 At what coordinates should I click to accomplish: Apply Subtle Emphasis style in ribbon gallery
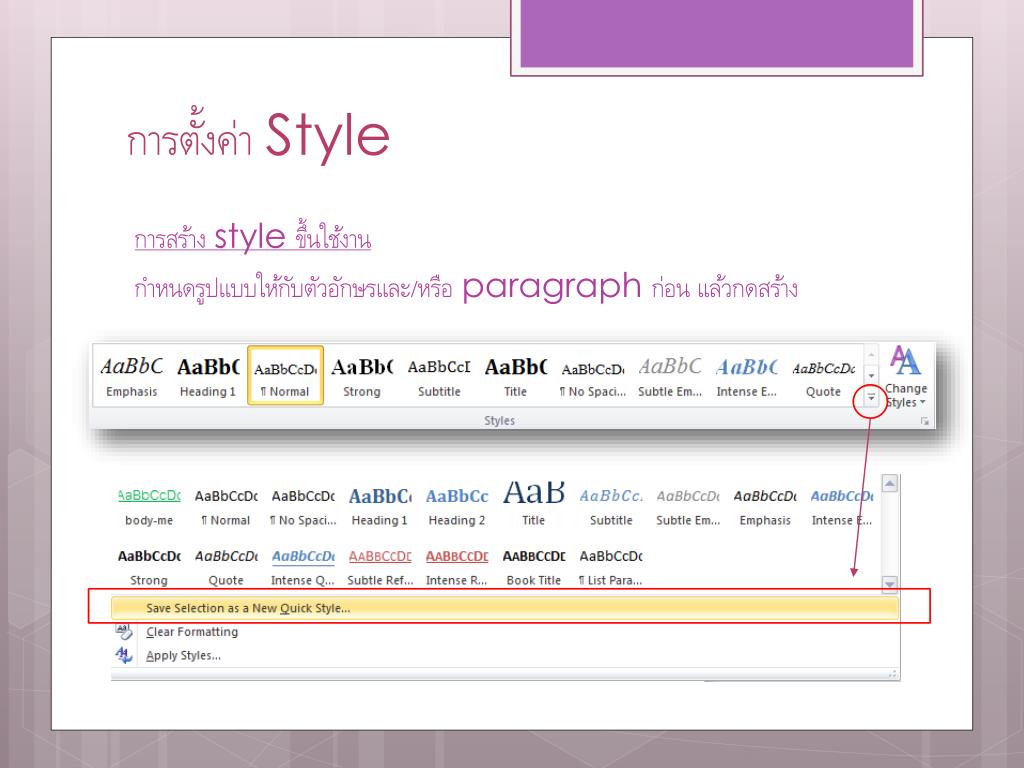(669, 376)
